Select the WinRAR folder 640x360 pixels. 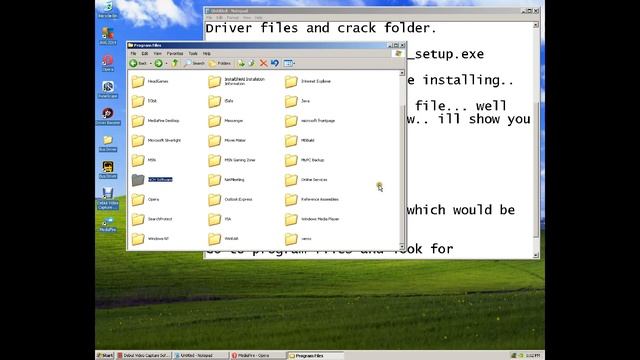coord(224,239)
